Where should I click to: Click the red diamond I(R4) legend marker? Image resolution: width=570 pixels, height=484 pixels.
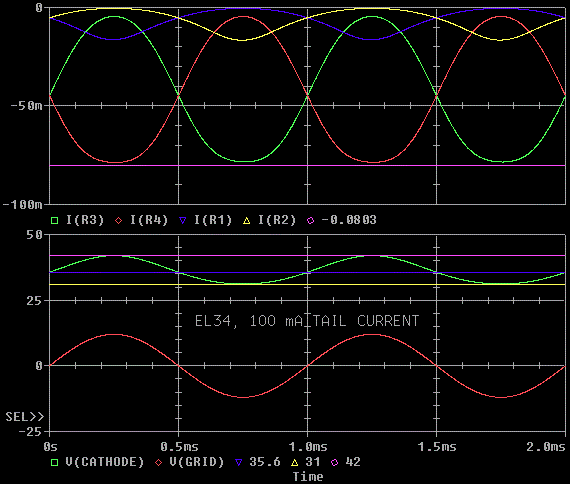[x=119, y=220]
